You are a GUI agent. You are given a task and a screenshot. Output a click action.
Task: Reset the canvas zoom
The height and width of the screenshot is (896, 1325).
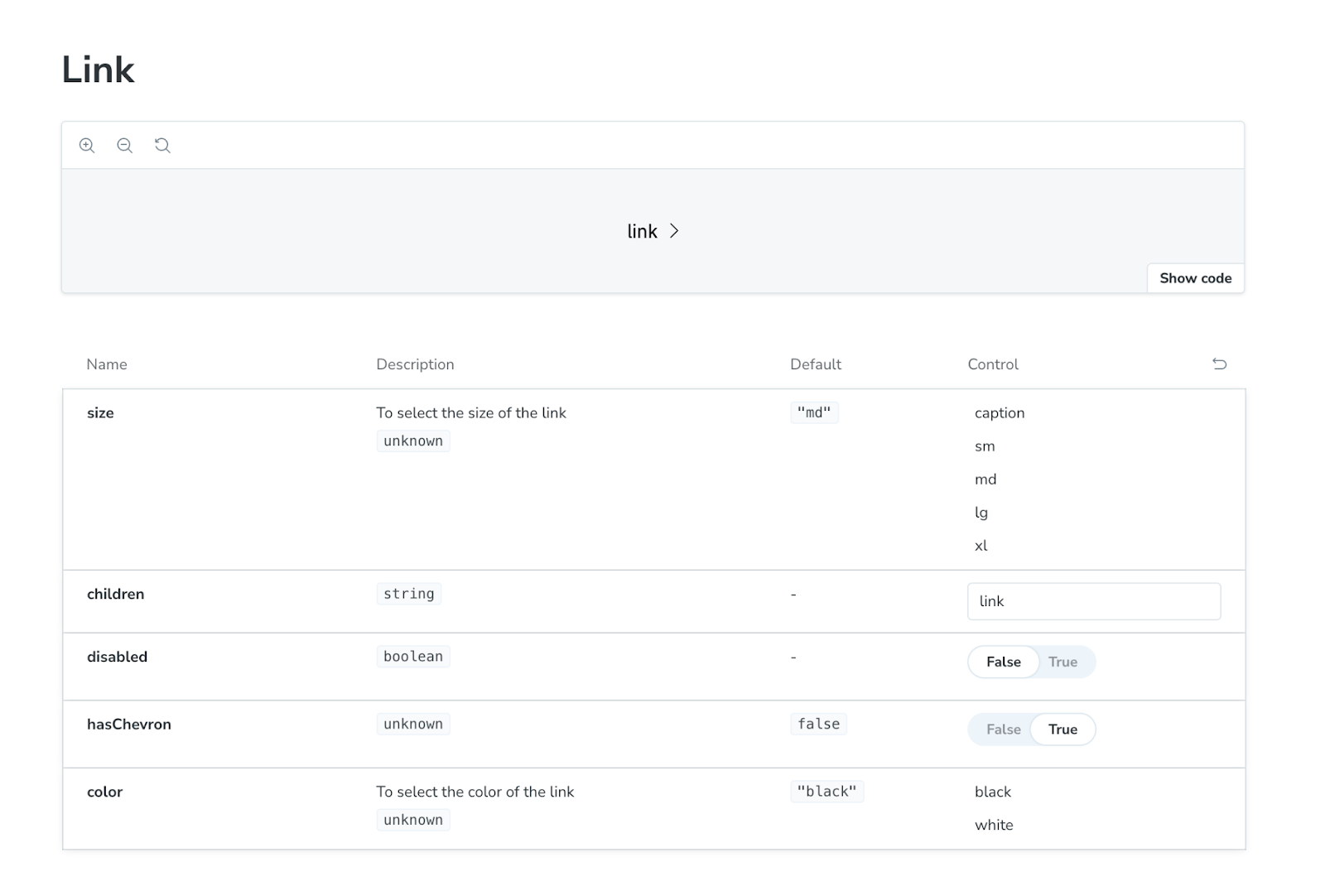click(x=162, y=146)
